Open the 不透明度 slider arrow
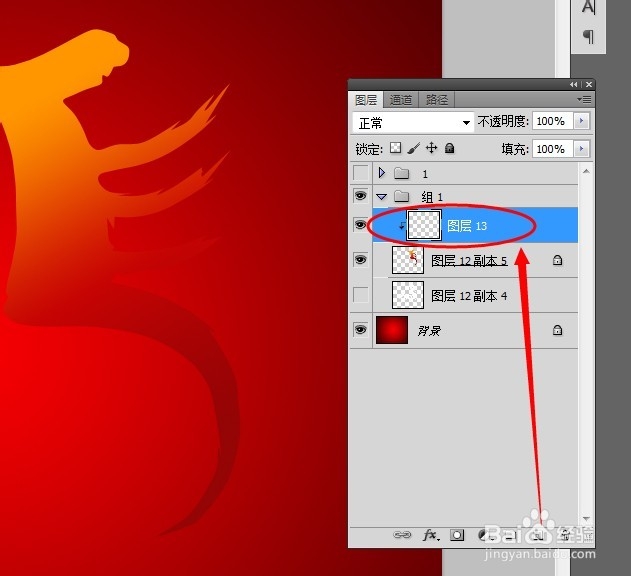The width and height of the screenshot is (631, 576). (x=582, y=121)
